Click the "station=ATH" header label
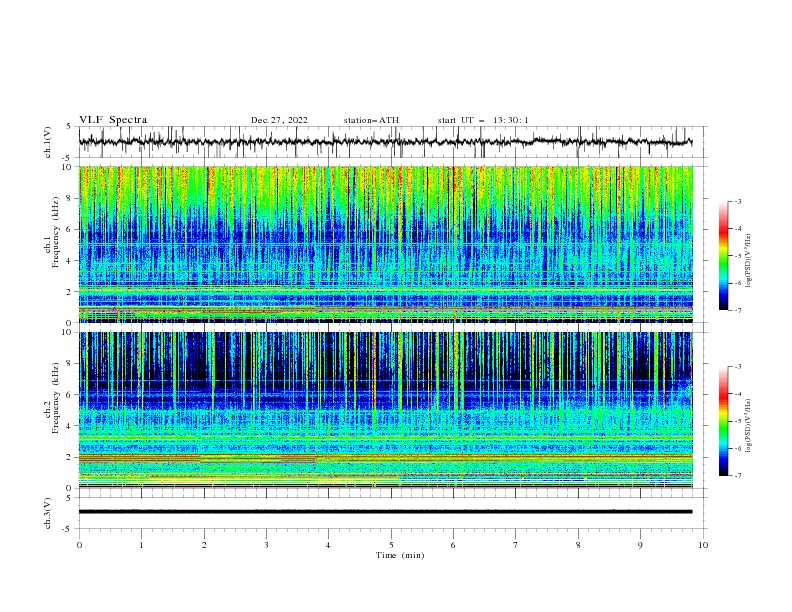Image resolution: width=792 pixels, height=612 pixels. pos(371,120)
